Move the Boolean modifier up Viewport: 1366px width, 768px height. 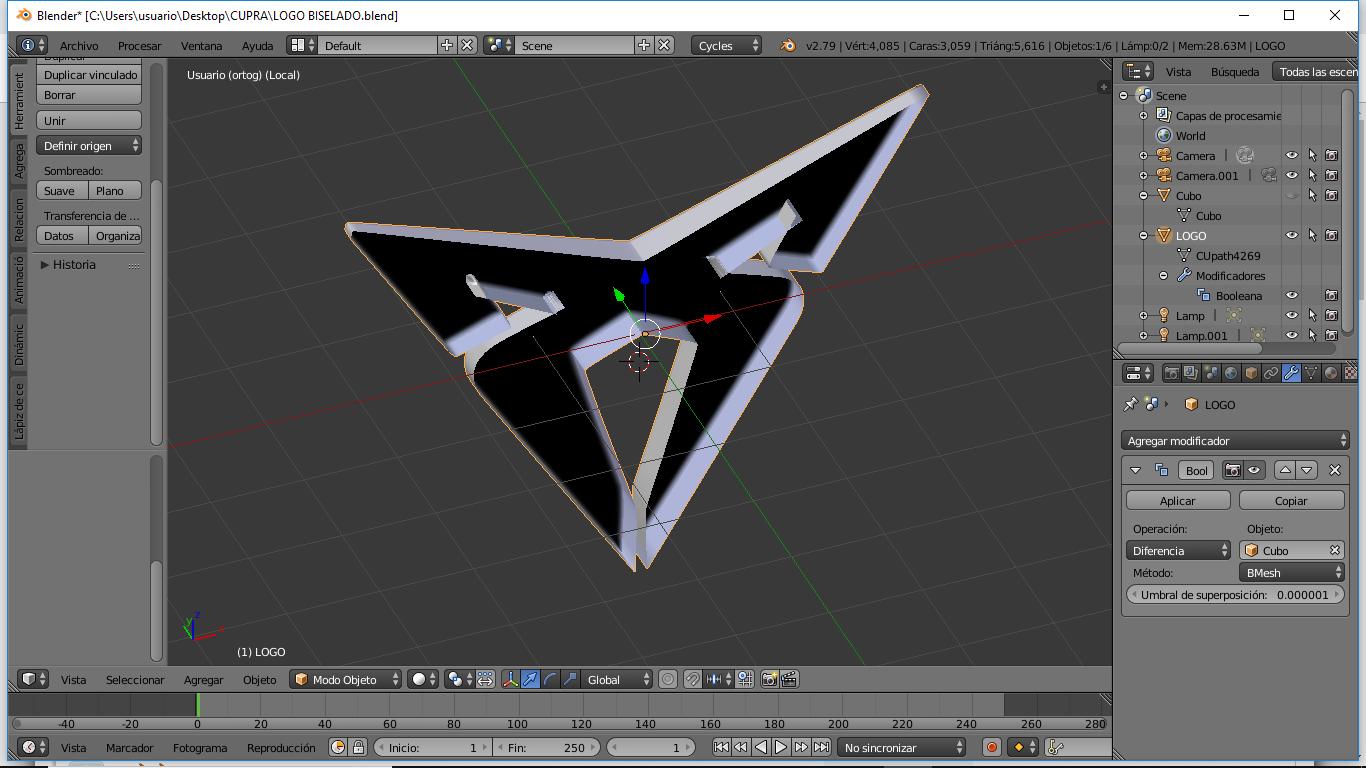[1286, 470]
